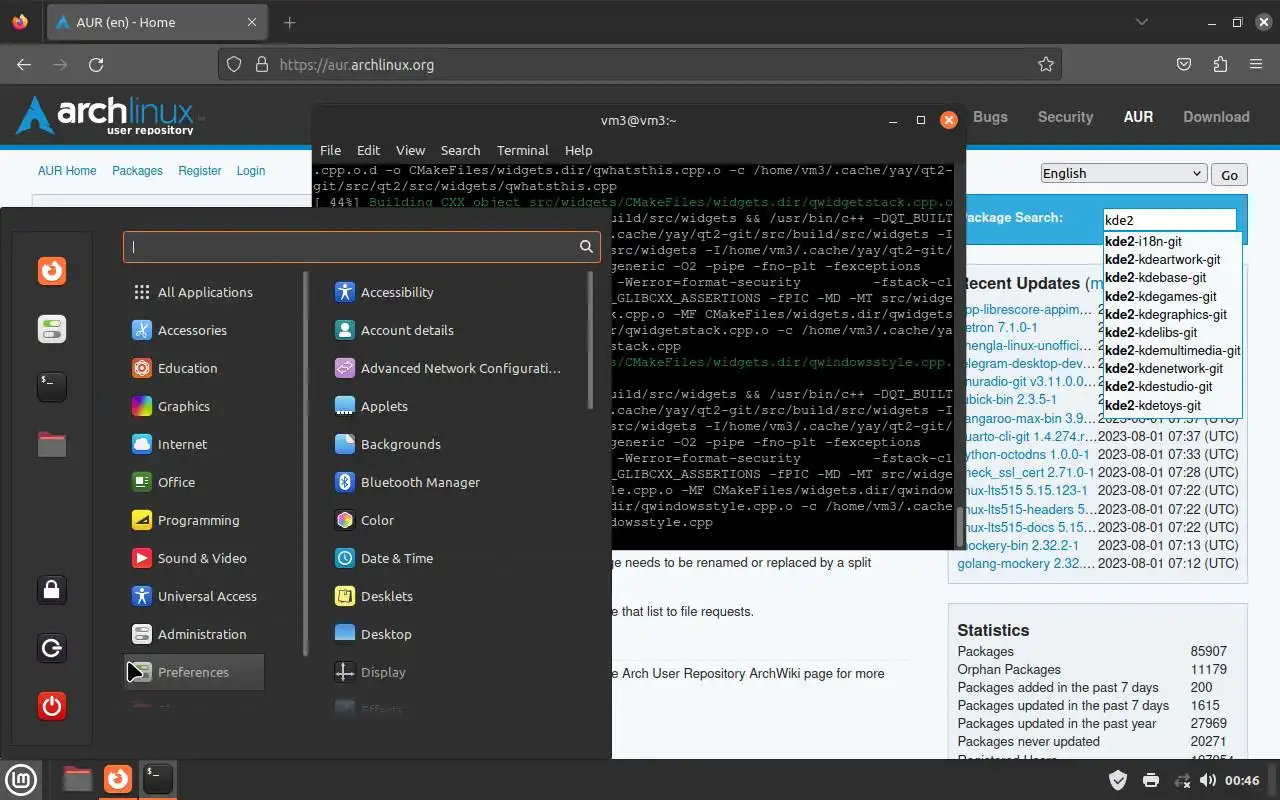Screen dimensions: 1280x800
Task: Click the Linux Mint menu button in panel
Action: [22, 779]
